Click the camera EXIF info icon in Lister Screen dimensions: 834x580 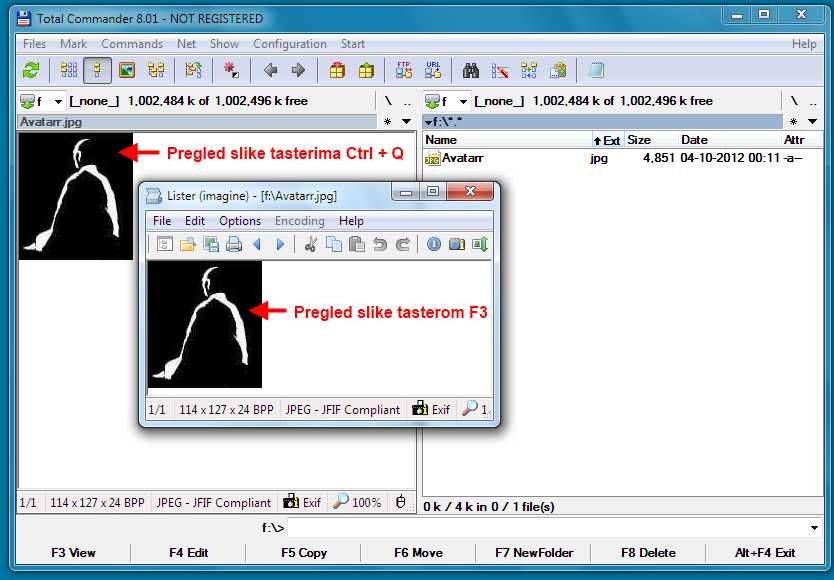pyautogui.click(x=457, y=244)
